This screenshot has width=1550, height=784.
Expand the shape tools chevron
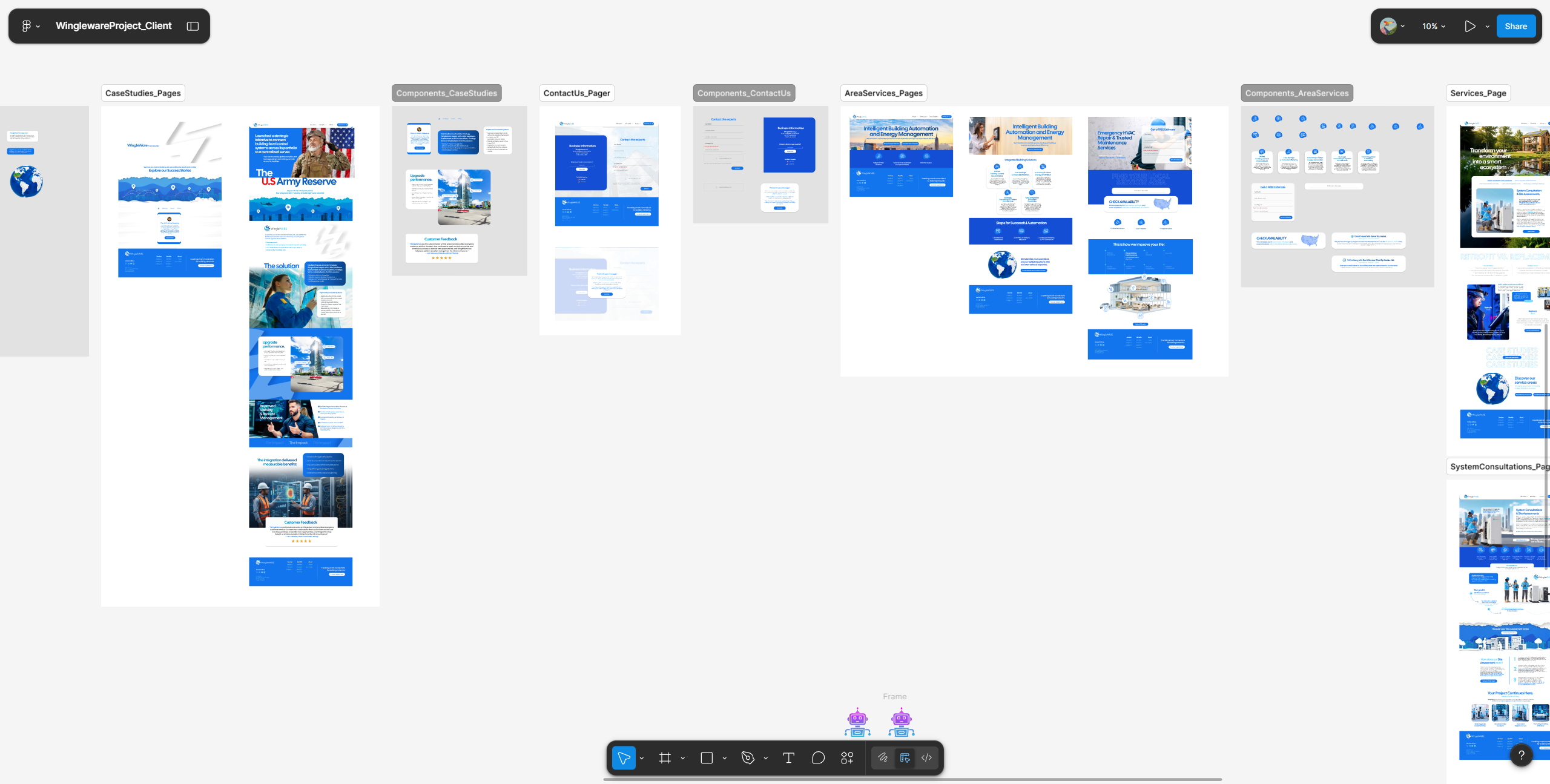724,758
